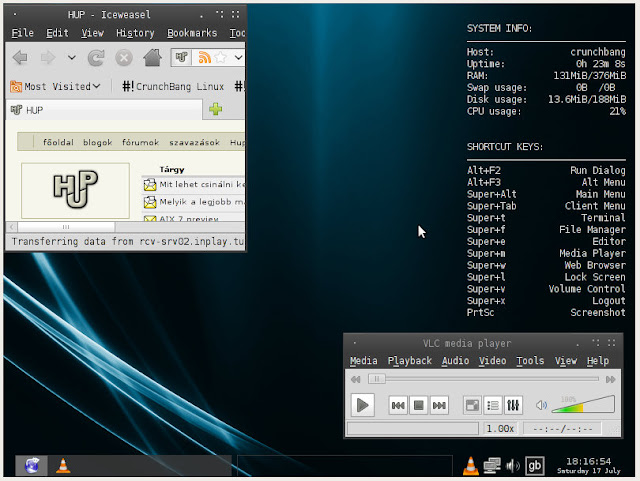The image size is (640, 481).
Task: Click the HUP site favicon in address bar
Action: coord(181,57)
